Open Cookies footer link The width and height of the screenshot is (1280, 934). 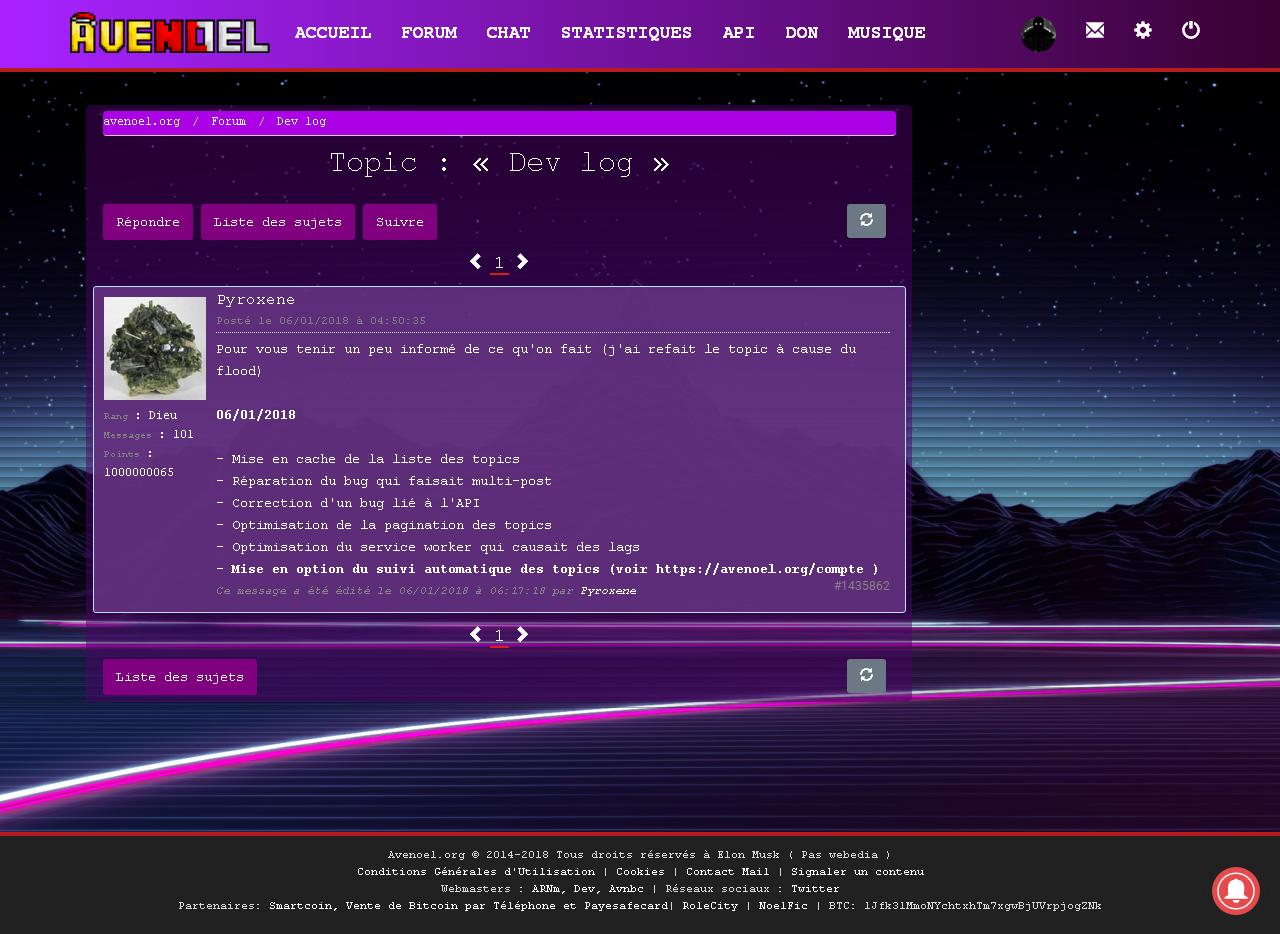[x=640, y=872]
